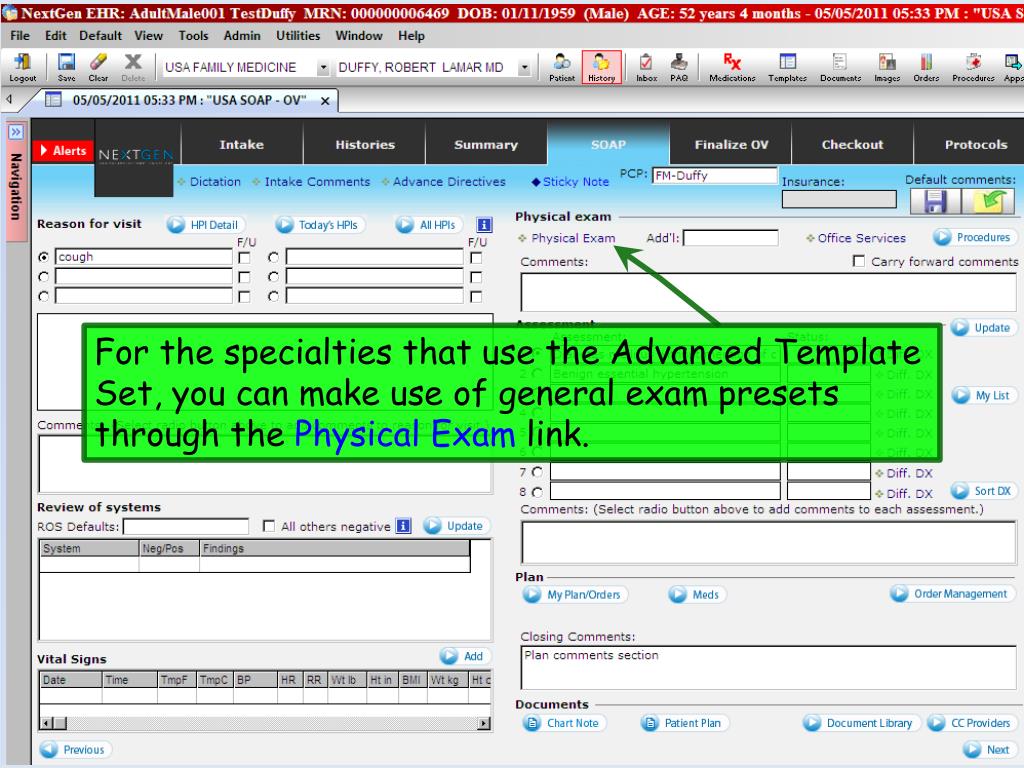The image size is (1024, 768).
Task: Open DUFFY, ROBERT LAMAR MD provider dropdown
Action: coord(524,68)
